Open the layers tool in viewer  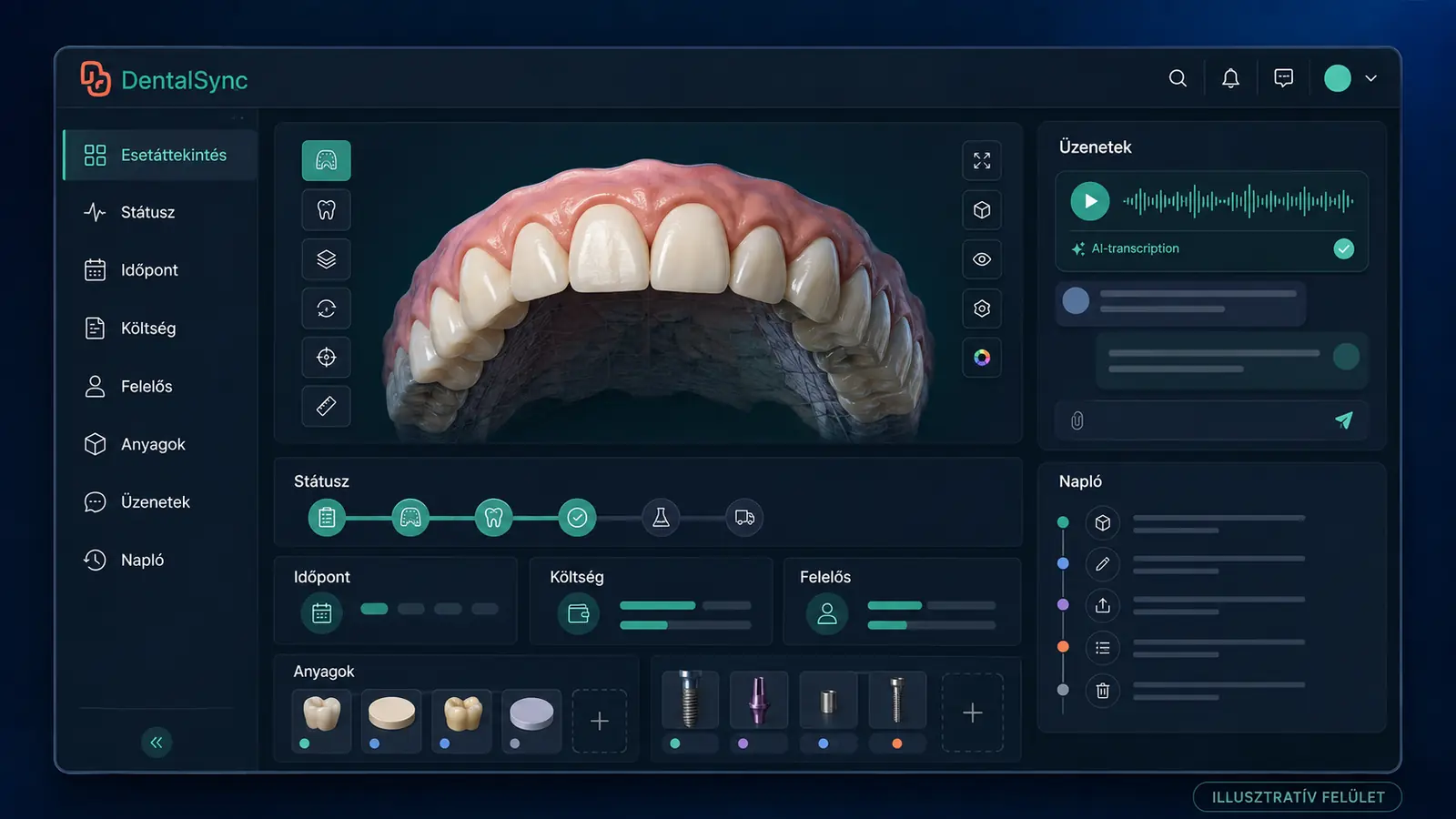tap(326, 259)
